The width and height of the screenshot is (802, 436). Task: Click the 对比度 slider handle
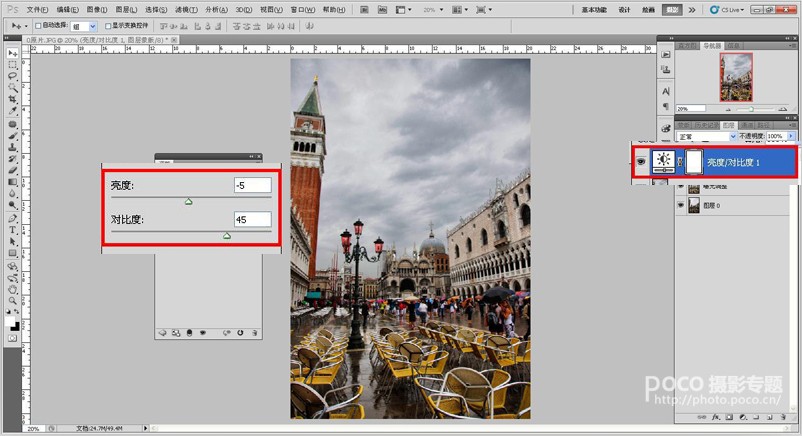pos(227,236)
